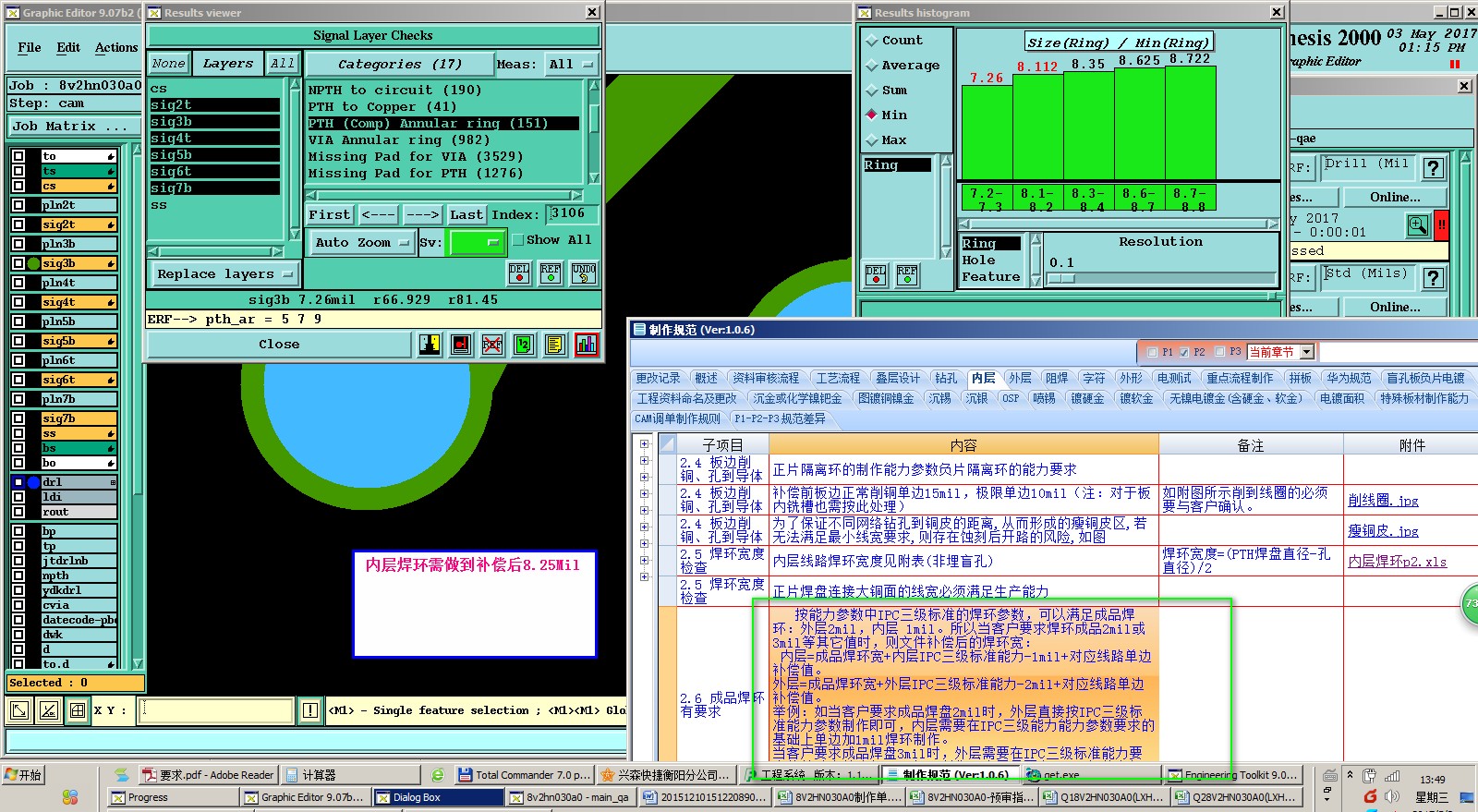Select the Count radio option in histogram
The image size is (1478, 812).
click(871, 41)
